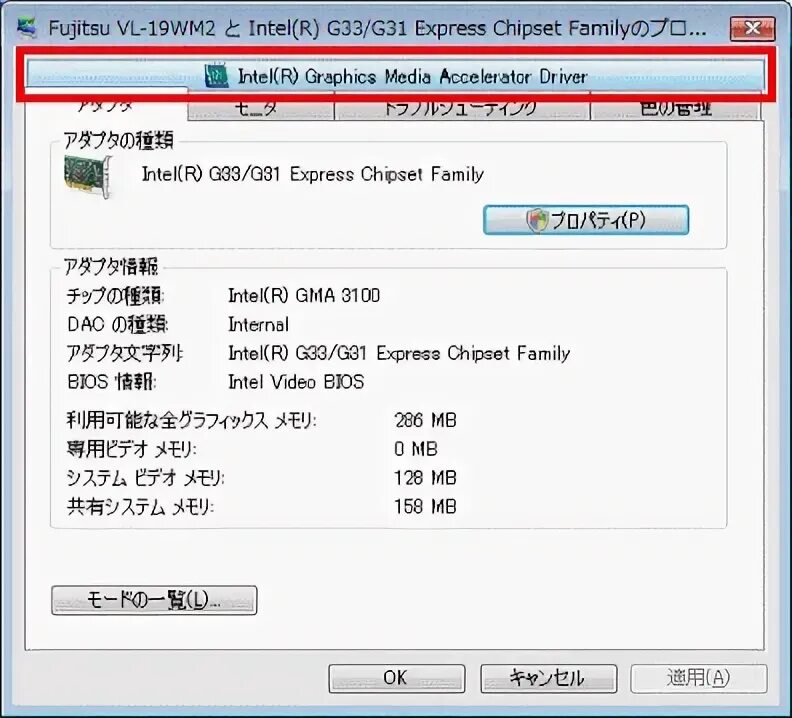
Task: Click the 共有システム メモリ label
Action: pyautogui.click(x=140, y=506)
